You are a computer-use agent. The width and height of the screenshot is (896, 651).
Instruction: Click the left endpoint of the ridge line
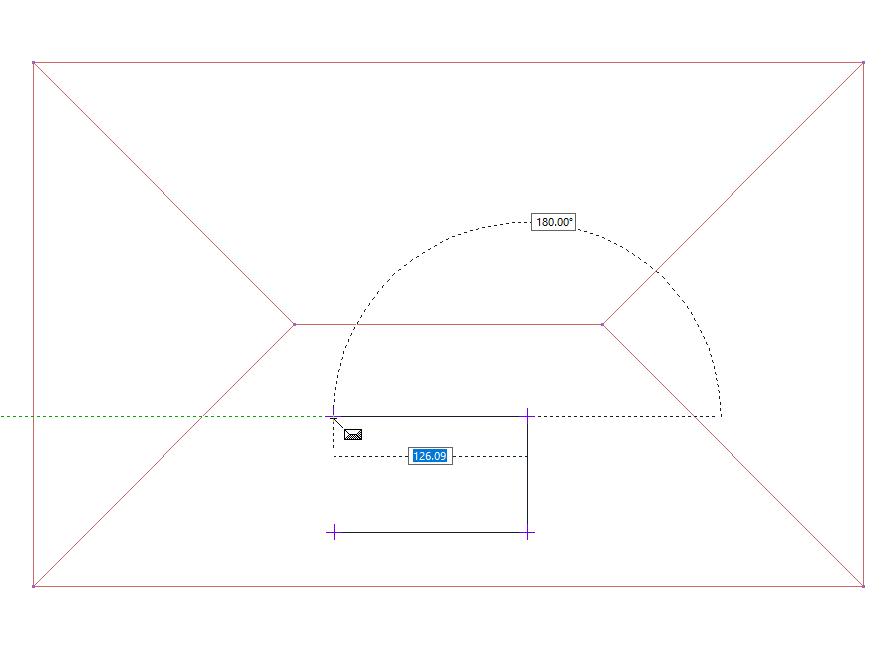pyautogui.click(x=294, y=324)
